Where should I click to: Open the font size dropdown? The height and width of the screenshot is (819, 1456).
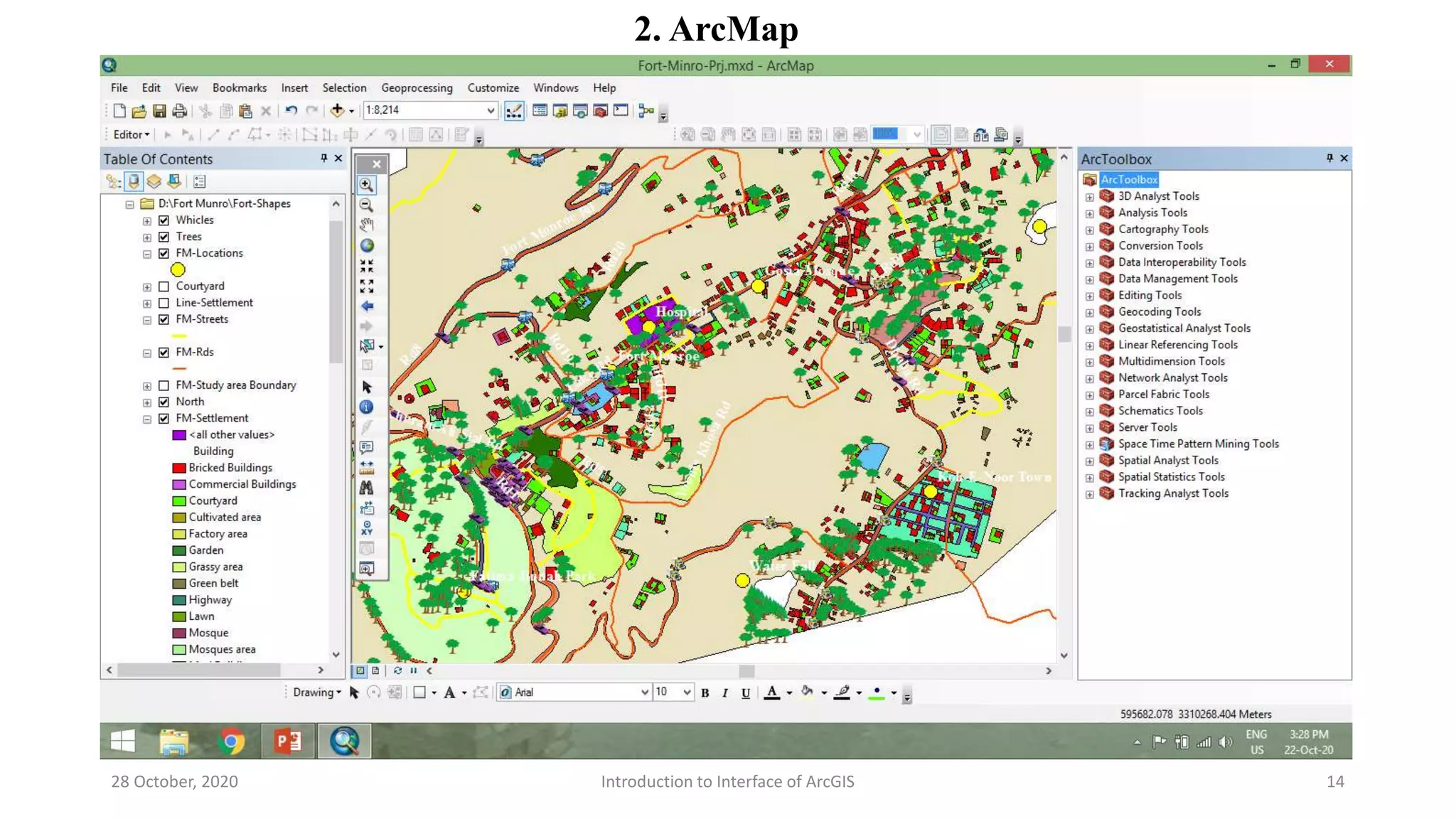(x=687, y=692)
